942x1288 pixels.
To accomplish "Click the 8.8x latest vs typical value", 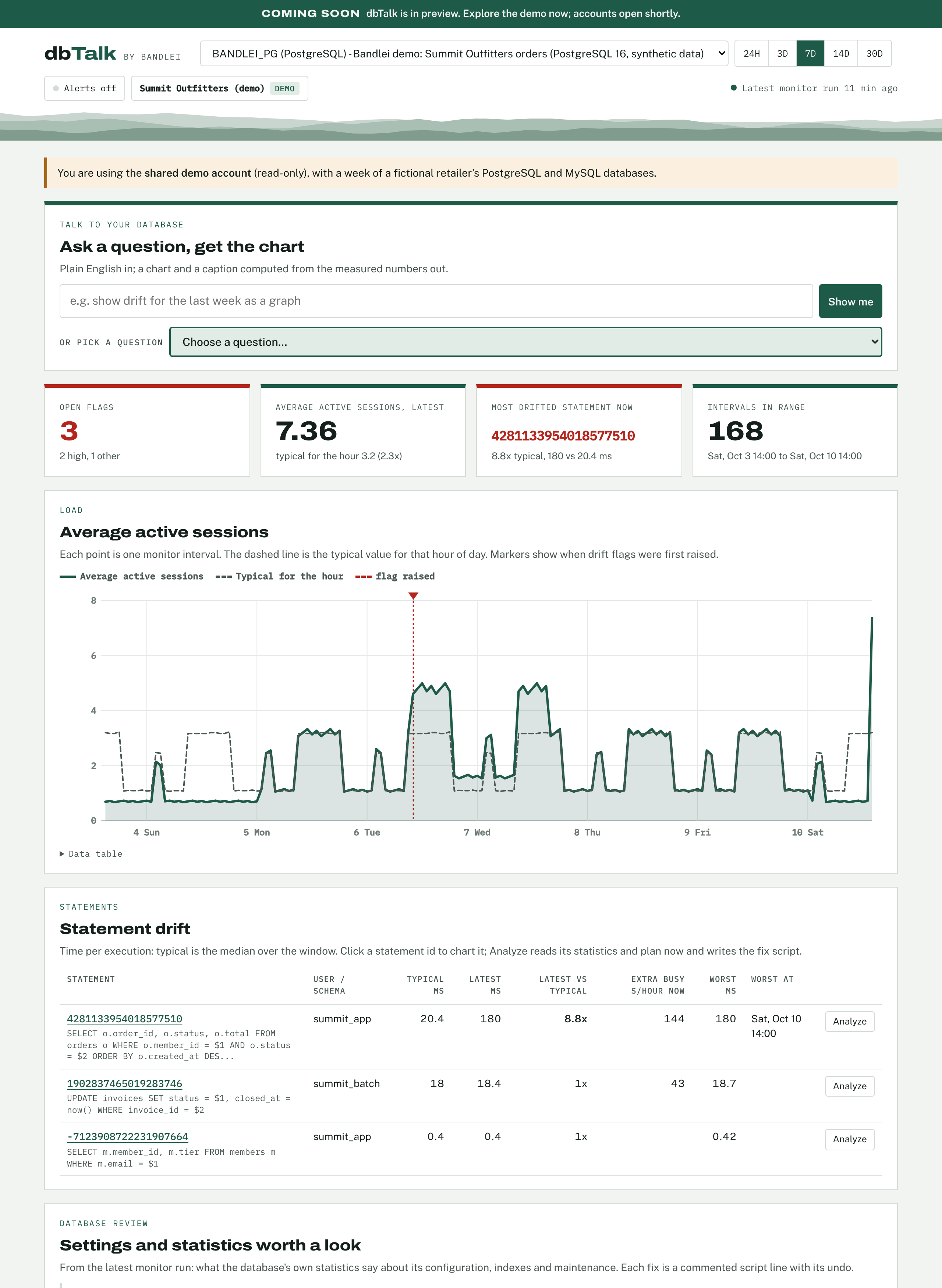I will click(x=576, y=1019).
